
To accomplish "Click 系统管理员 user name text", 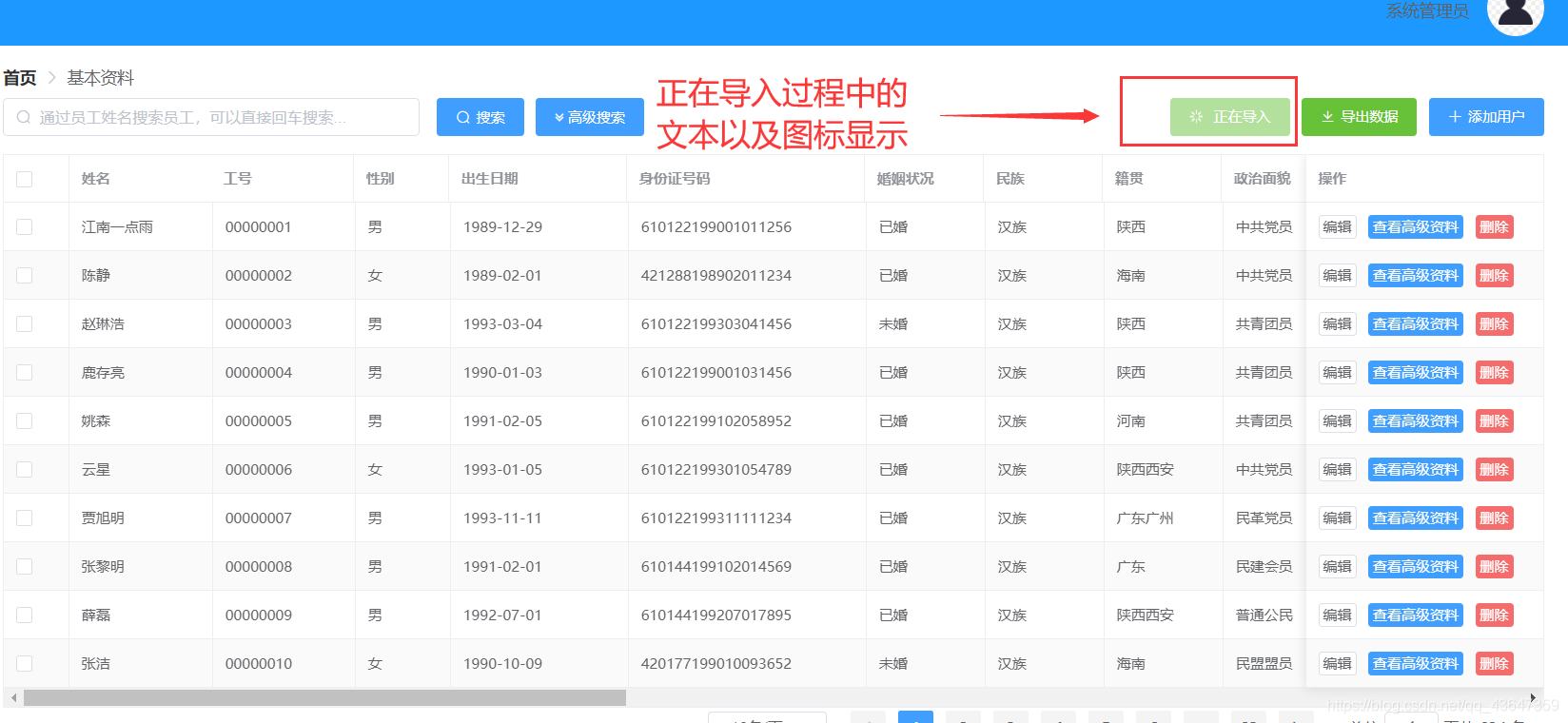I will (1427, 10).
